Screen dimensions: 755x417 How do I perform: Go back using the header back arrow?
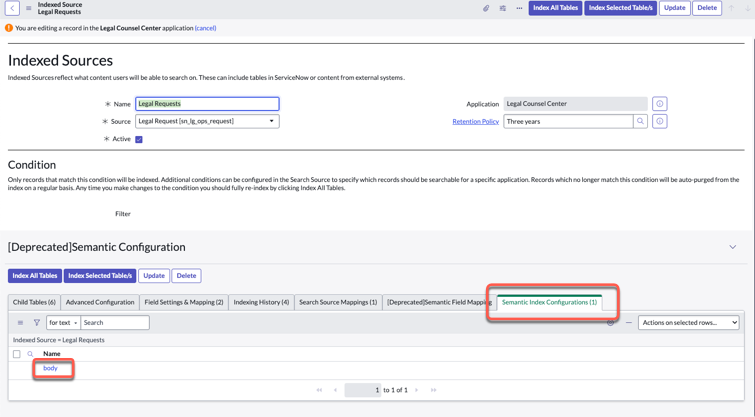pos(12,8)
